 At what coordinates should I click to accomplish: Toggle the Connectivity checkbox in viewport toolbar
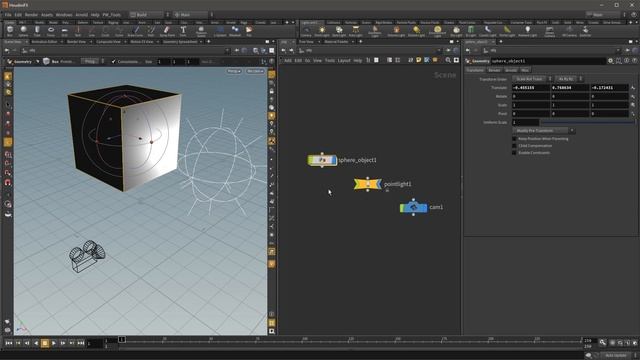pyautogui.click(x=114, y=62)
